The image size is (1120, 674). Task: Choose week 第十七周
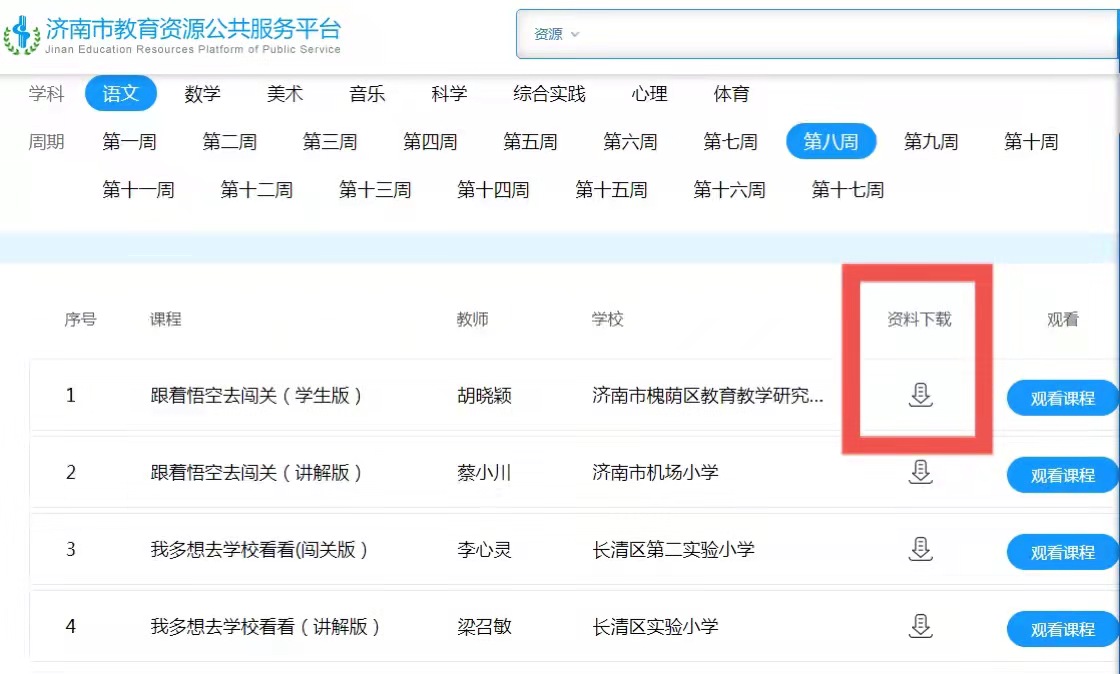pos(847,190)
